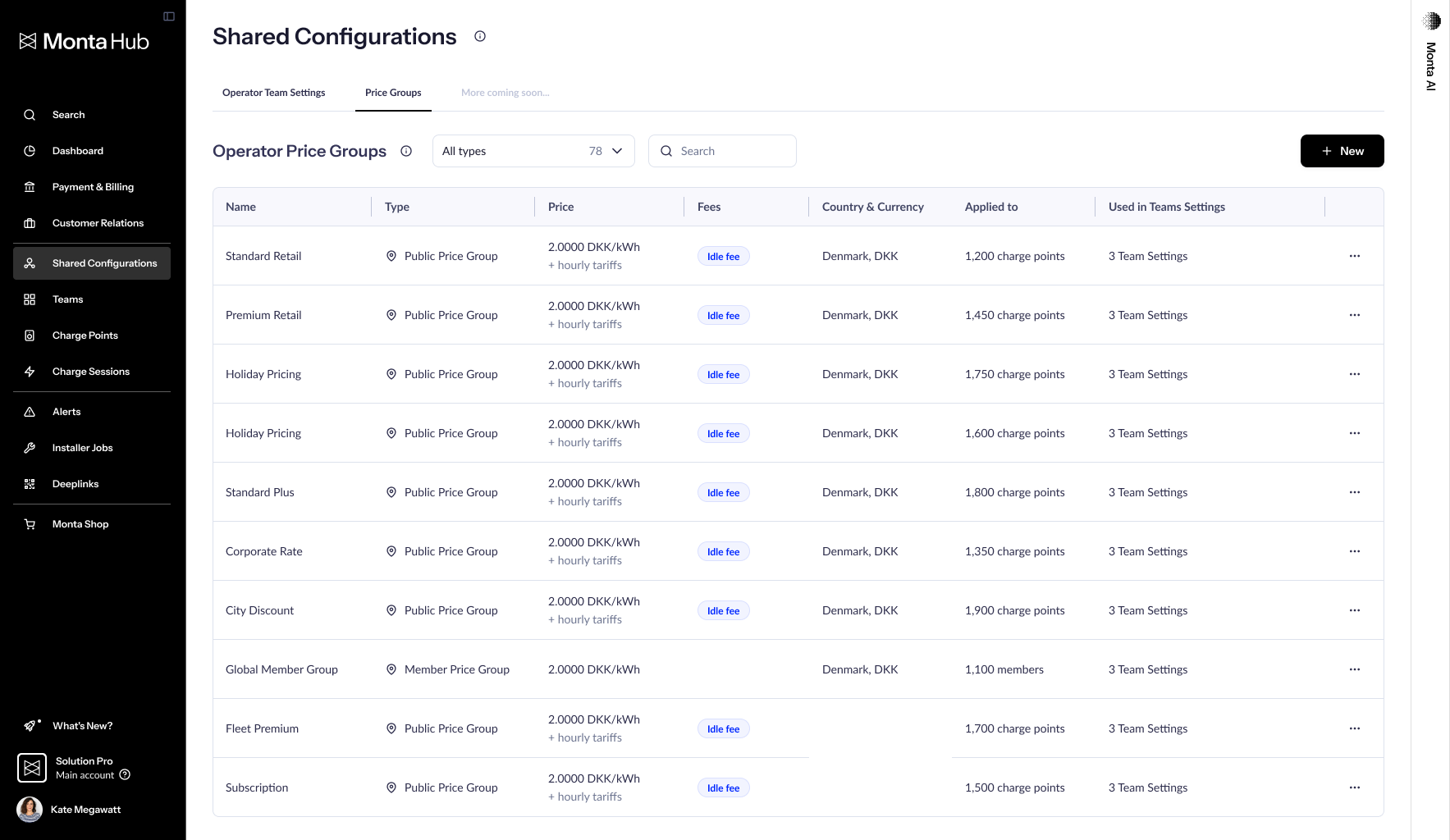The width and height of the screenshot is (1450, 840).
Task: Open Kate Megawatt user profile avatar
Action: (30, 810)
